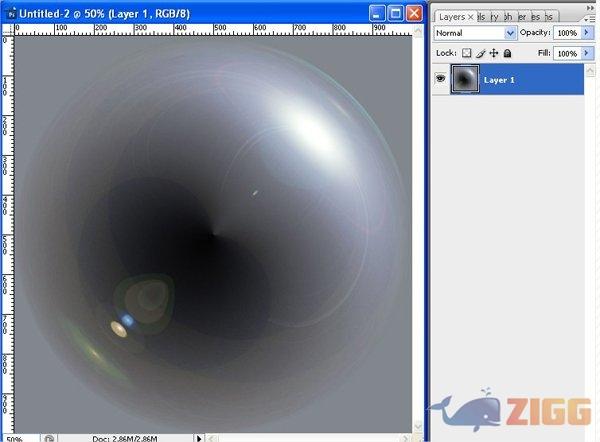Click the Layer 1 thumbnail

coord(465,80)
